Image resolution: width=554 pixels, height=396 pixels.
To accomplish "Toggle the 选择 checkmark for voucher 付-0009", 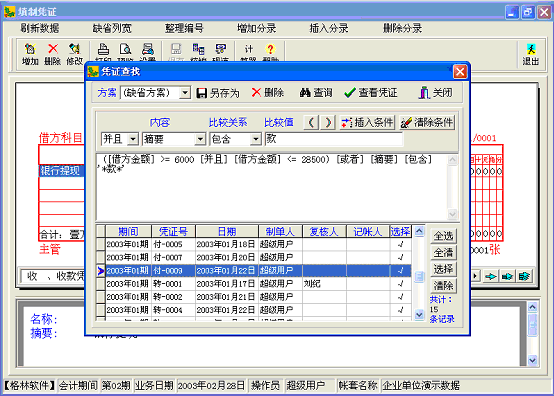I will (400, 271).
